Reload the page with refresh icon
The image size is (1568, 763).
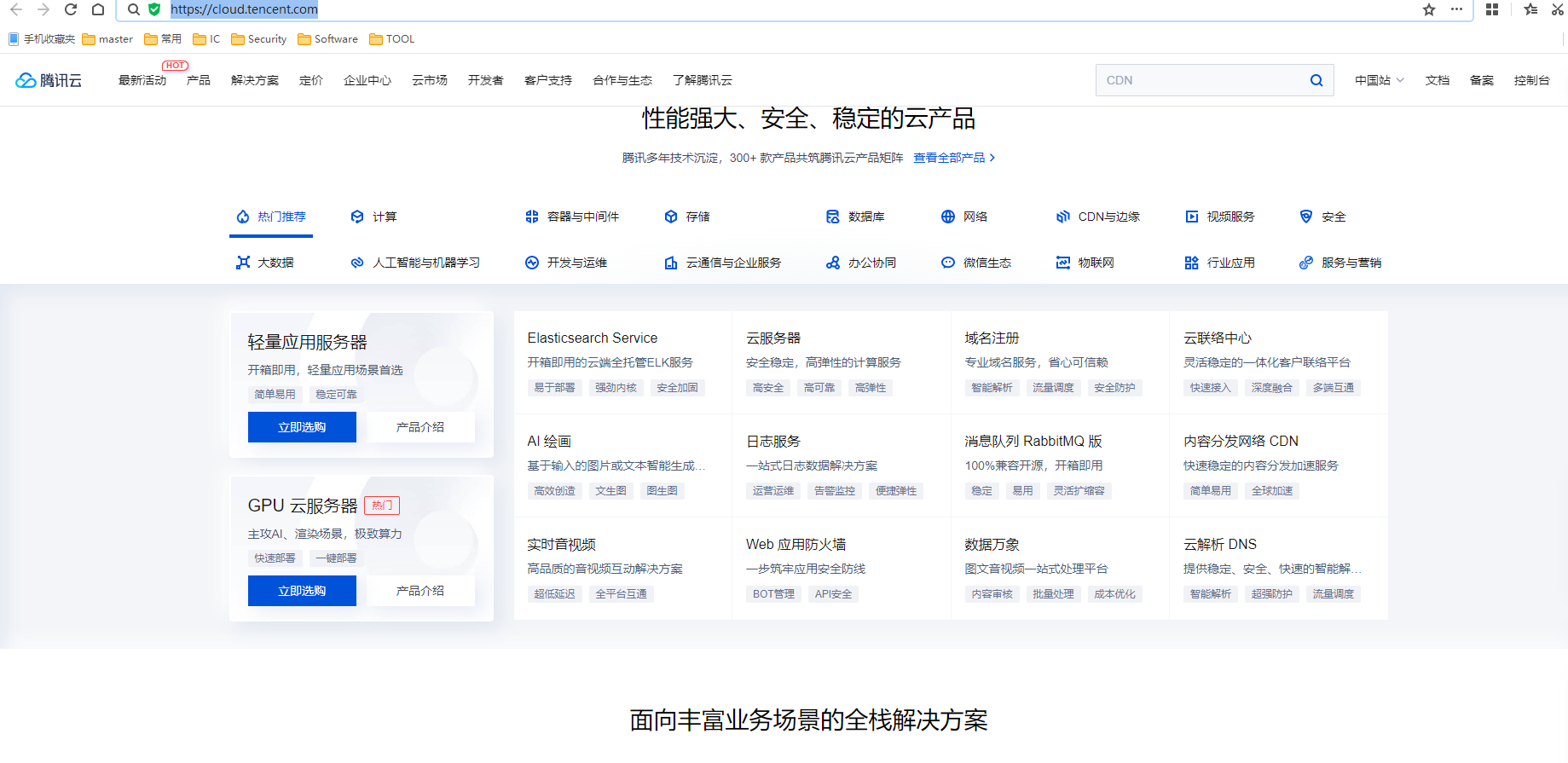pos(71,9)
